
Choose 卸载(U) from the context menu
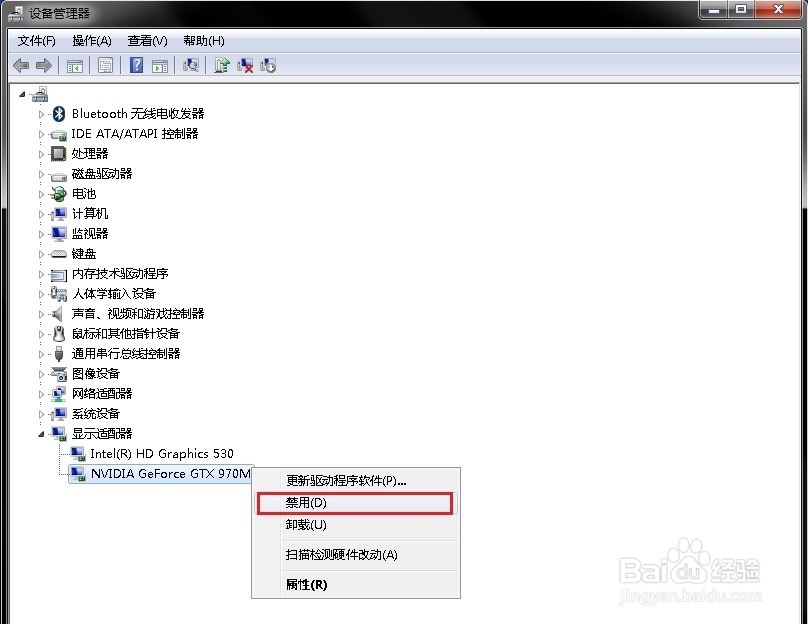click(x=356, y=525)
